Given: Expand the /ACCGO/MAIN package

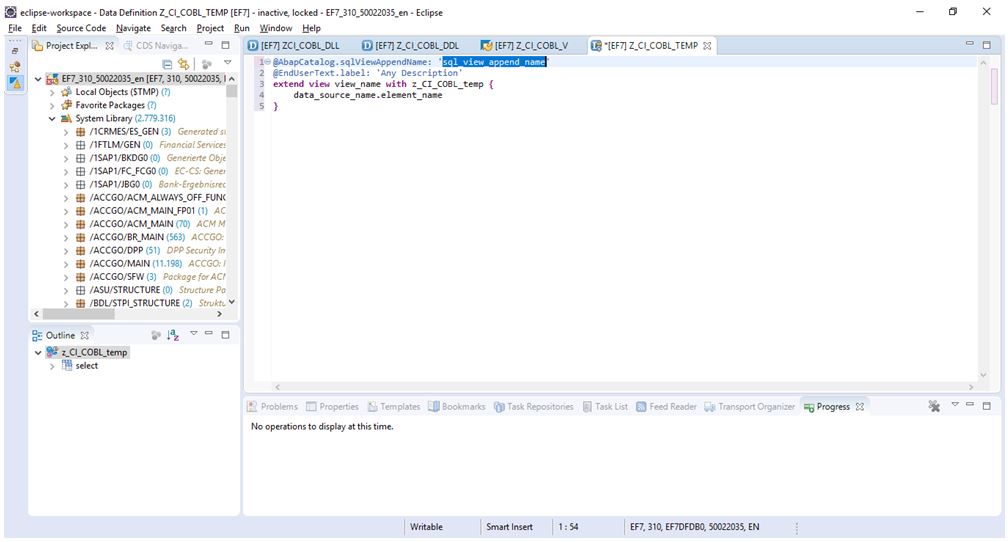Looking at the screenshot, I should click(x=66, y=264).
